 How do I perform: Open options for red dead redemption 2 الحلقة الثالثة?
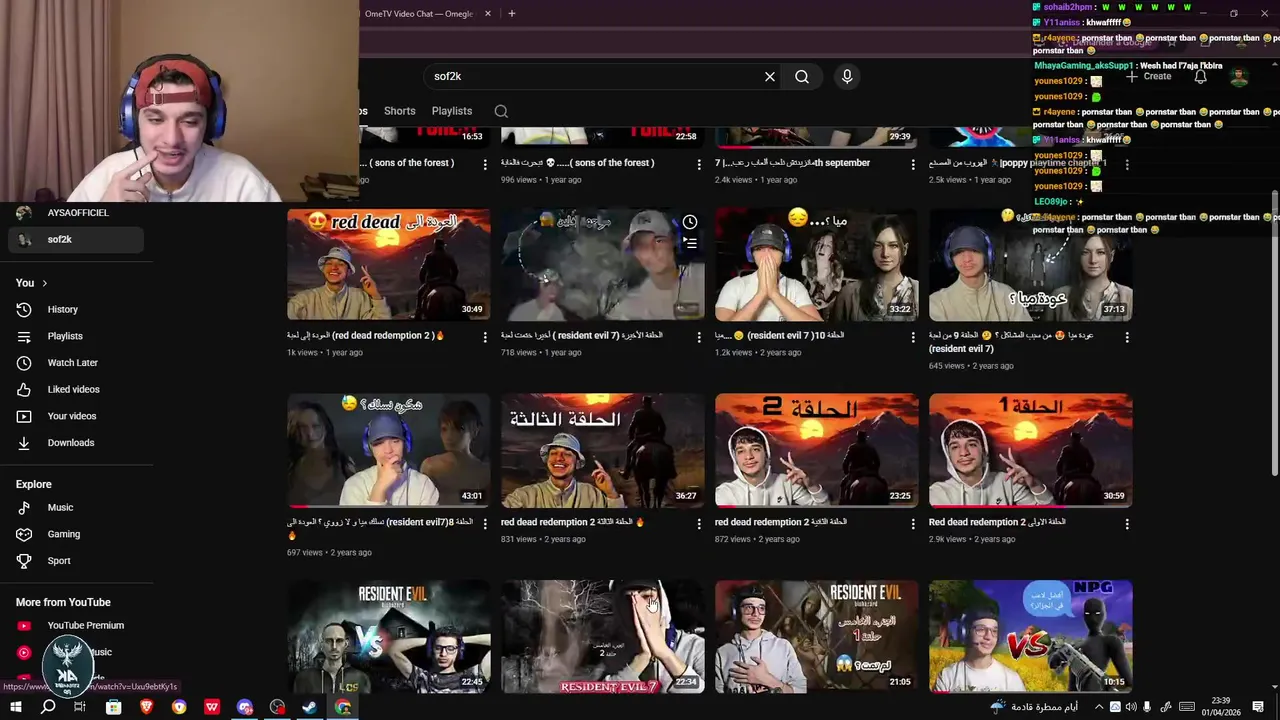(699, 524)
